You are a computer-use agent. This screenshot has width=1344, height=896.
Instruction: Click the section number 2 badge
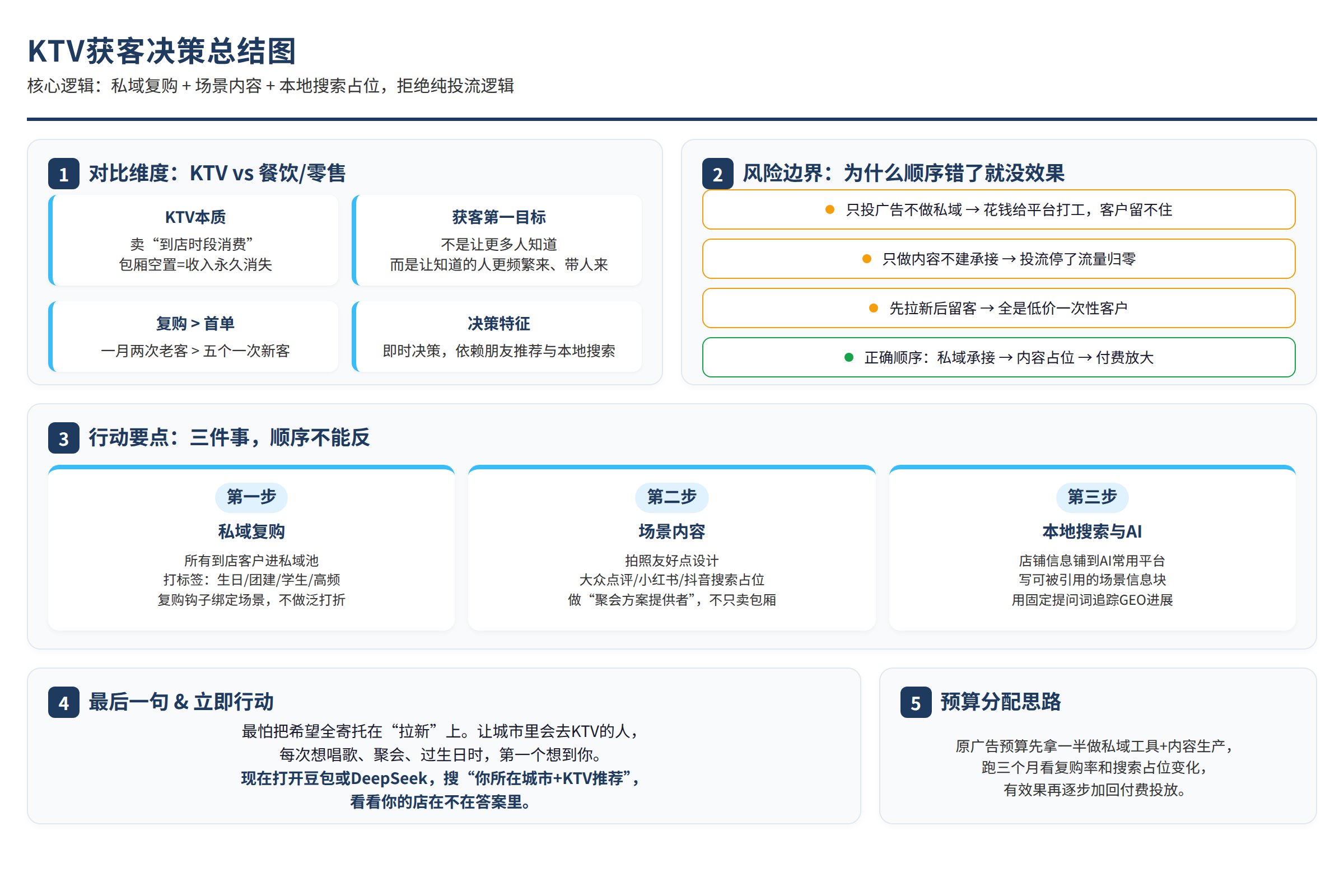tap(718, 174)
